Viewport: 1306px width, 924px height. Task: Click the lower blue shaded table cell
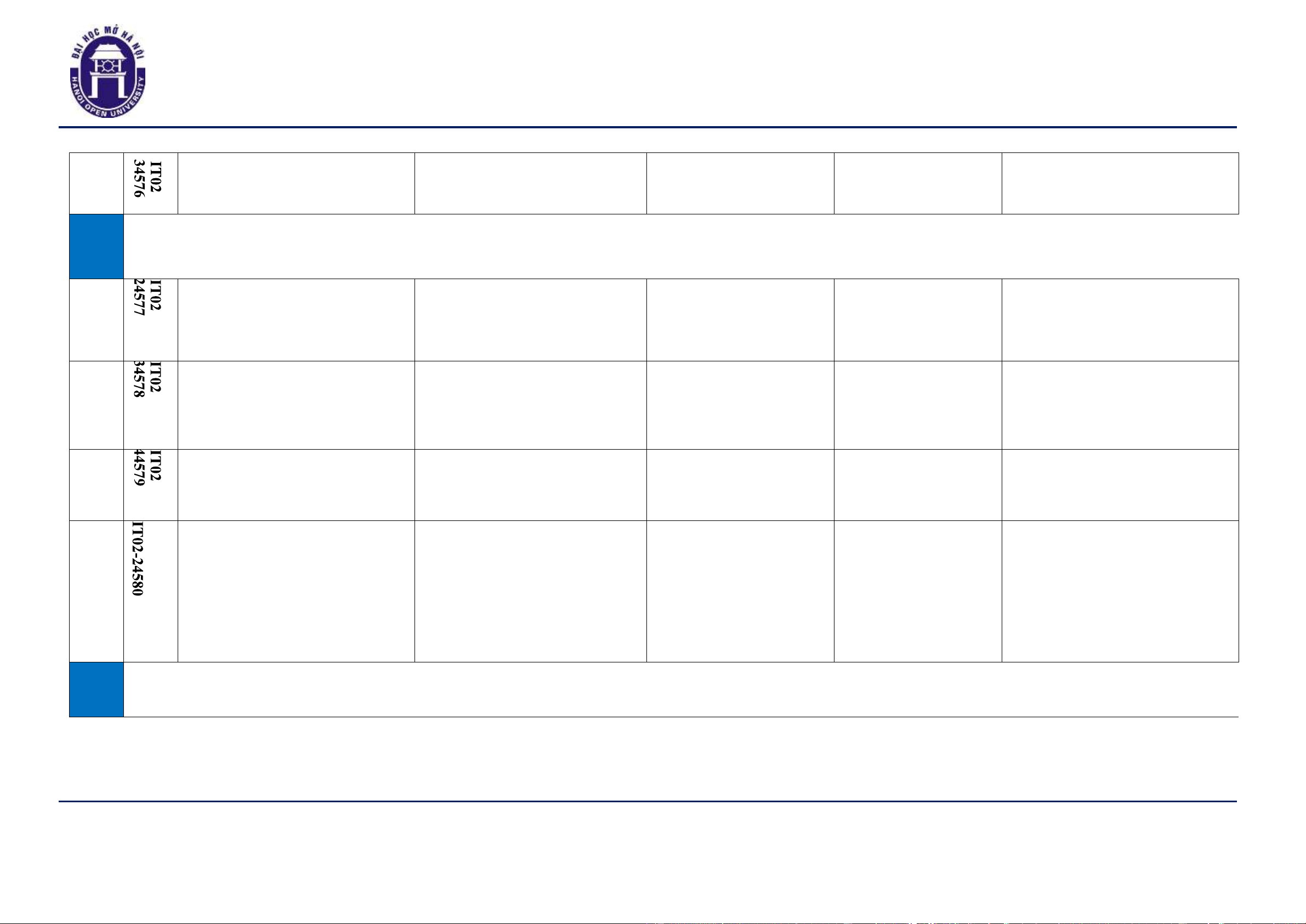[96, 689]
